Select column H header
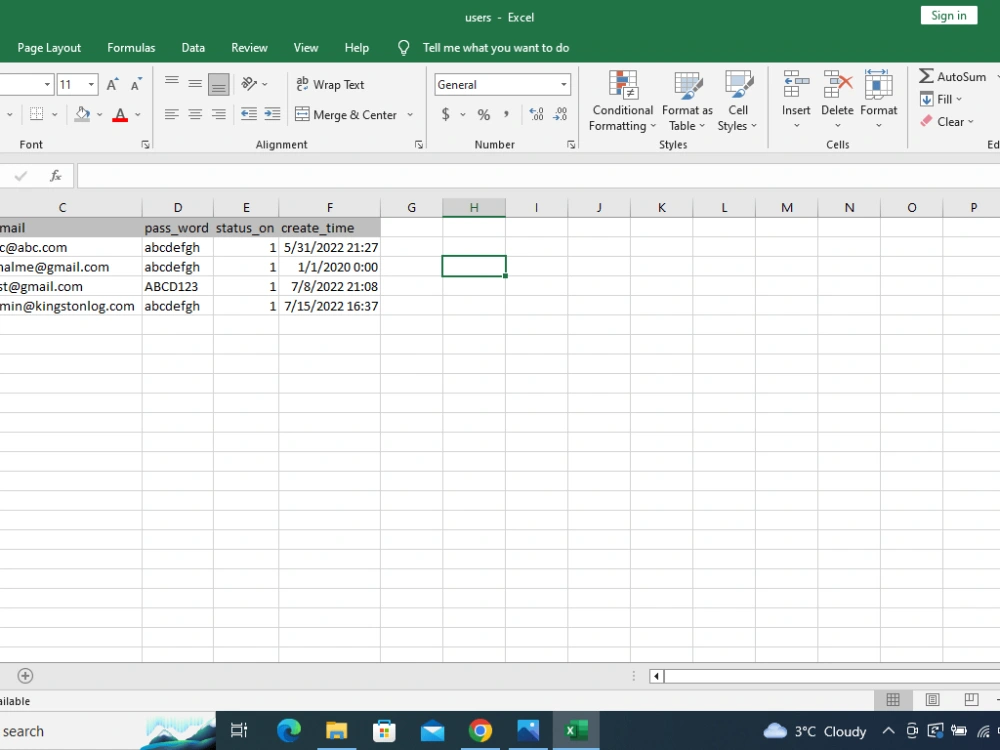The height and width of the screenshot is (750, 1000). point(474,207)
